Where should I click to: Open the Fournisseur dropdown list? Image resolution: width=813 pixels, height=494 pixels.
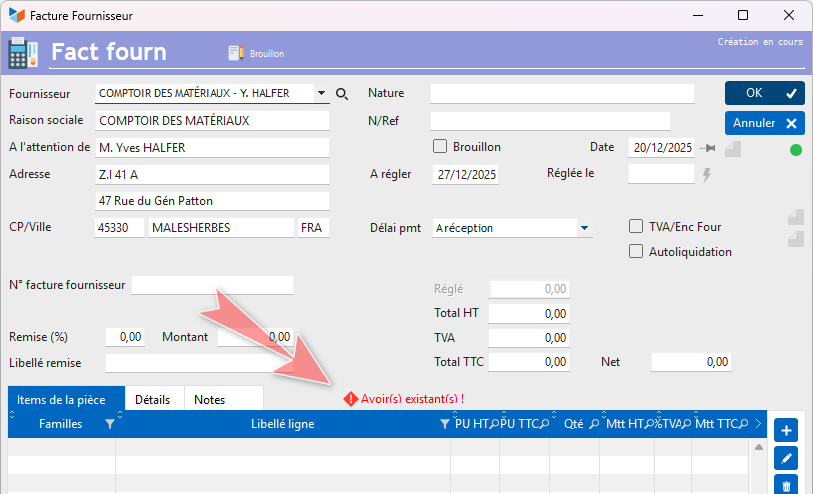(x=321, y=93)
